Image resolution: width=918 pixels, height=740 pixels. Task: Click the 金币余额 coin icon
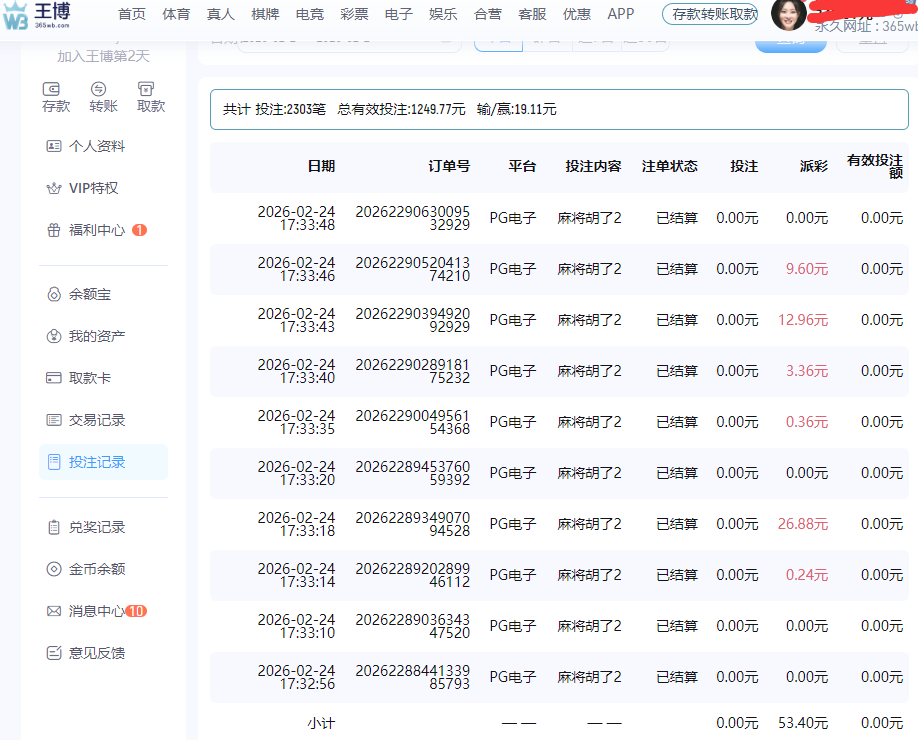52,568
